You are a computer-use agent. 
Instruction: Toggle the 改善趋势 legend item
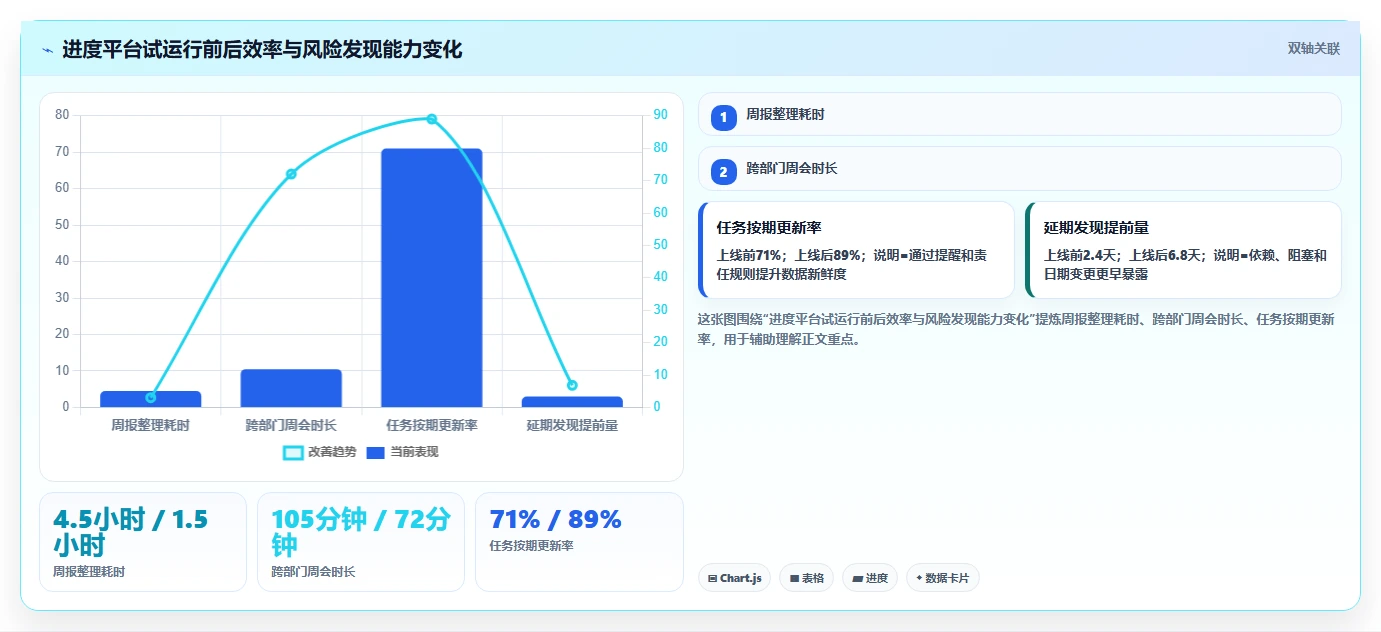320,452
